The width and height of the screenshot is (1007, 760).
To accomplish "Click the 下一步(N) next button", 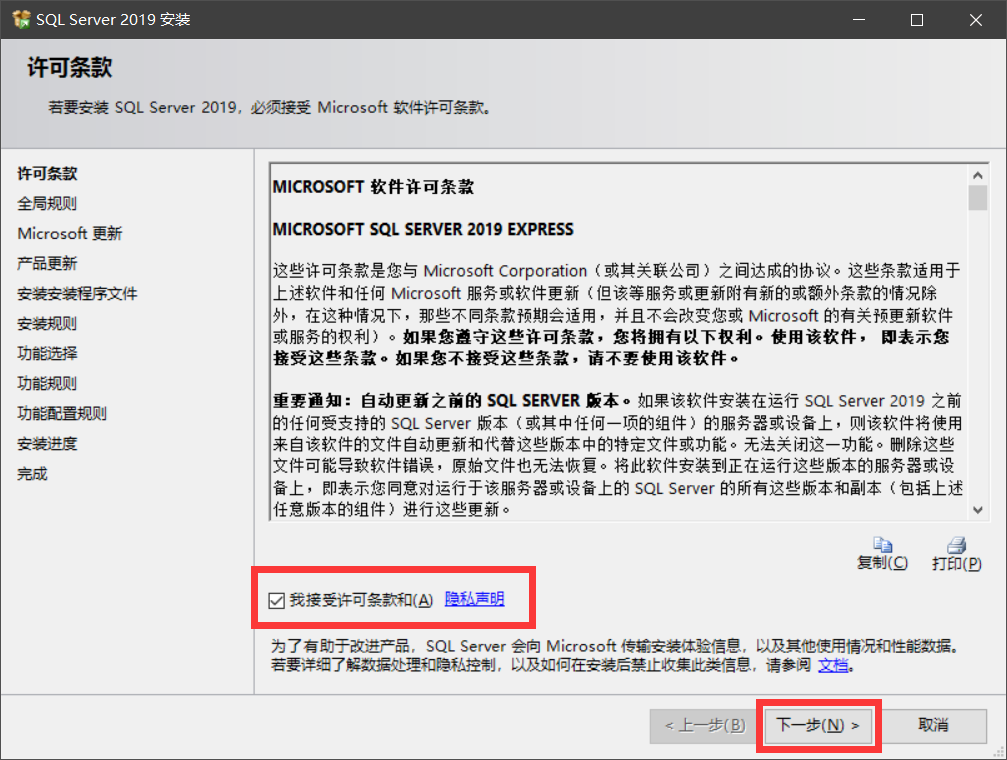I will pyautogui.click(x=818, y=725).
